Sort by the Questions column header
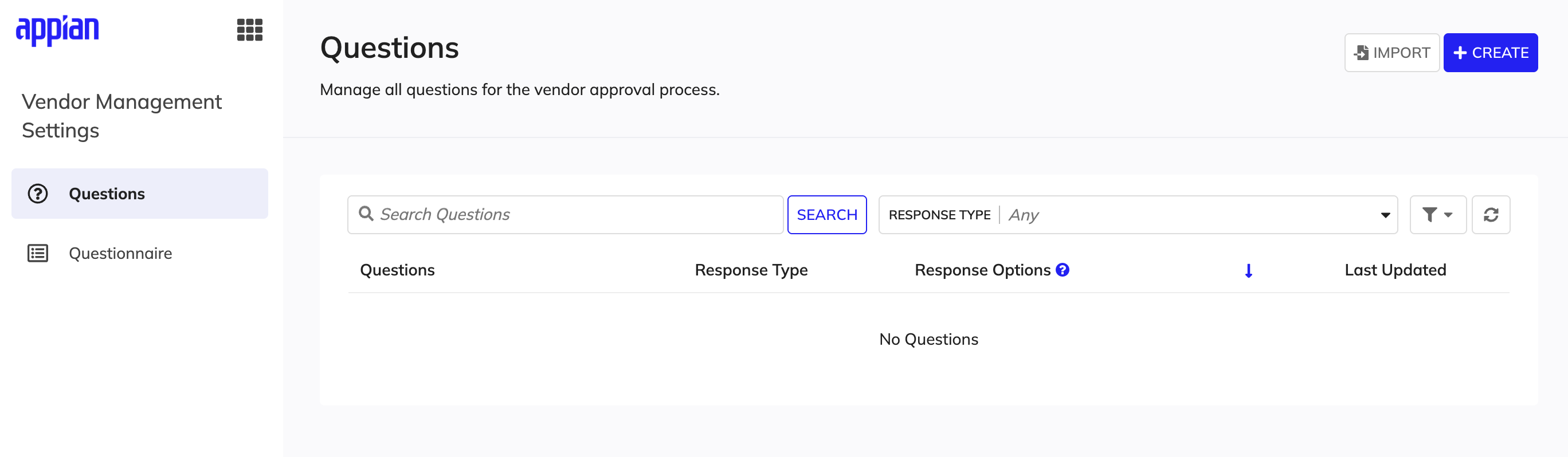 coord(397,270)
